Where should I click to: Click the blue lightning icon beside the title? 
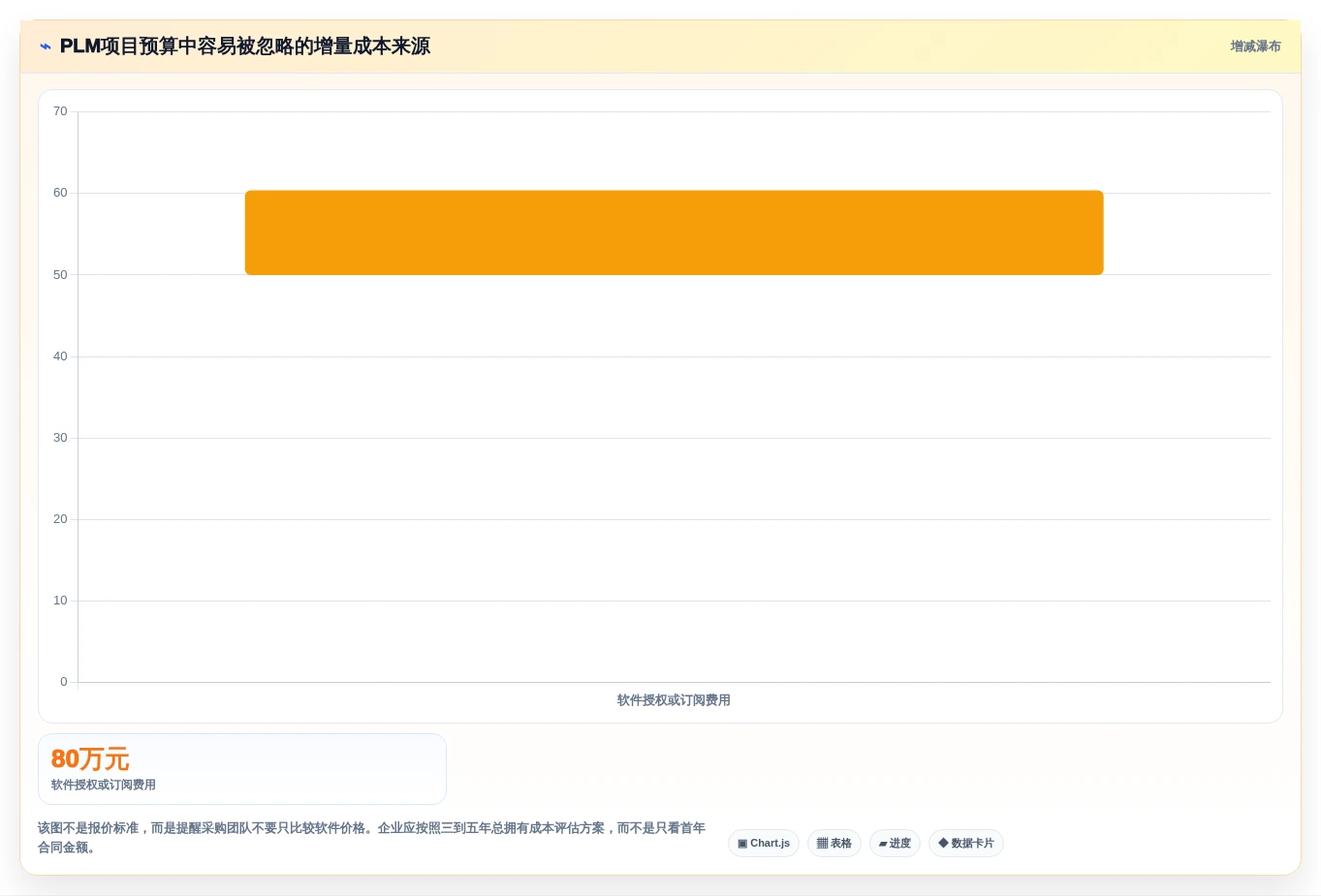point(46,46)
